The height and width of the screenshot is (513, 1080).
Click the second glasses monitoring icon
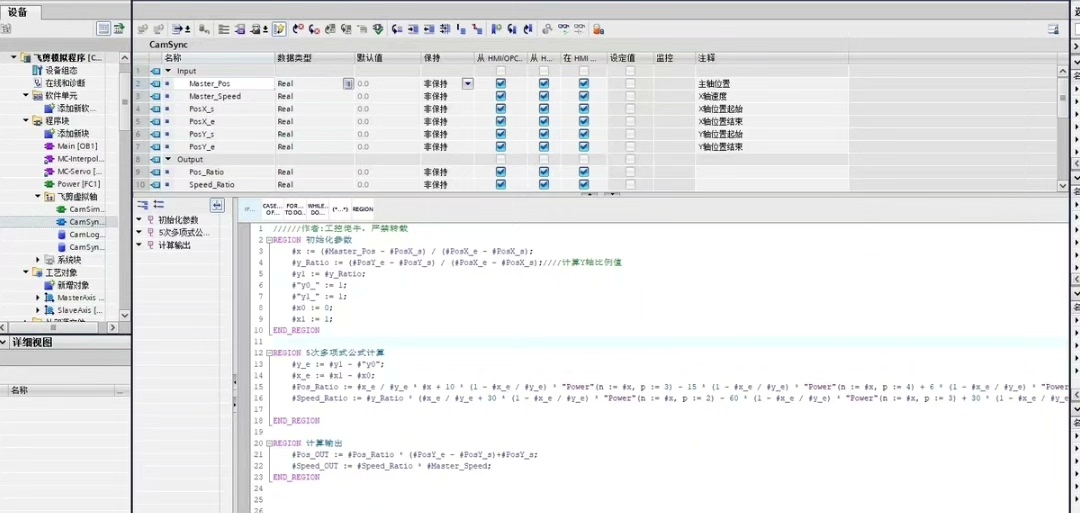[x=580, y=29]
